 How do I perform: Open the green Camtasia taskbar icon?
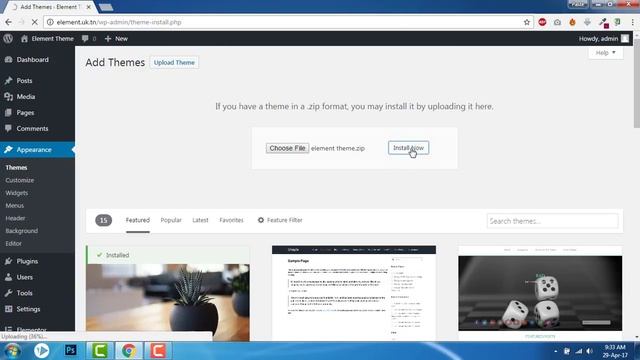click(99, 351)
